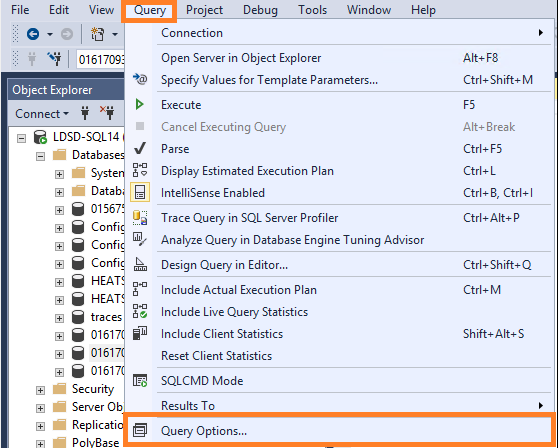Expand the Server Objects folder
This screenshot has height=448, width=558.
40,408
